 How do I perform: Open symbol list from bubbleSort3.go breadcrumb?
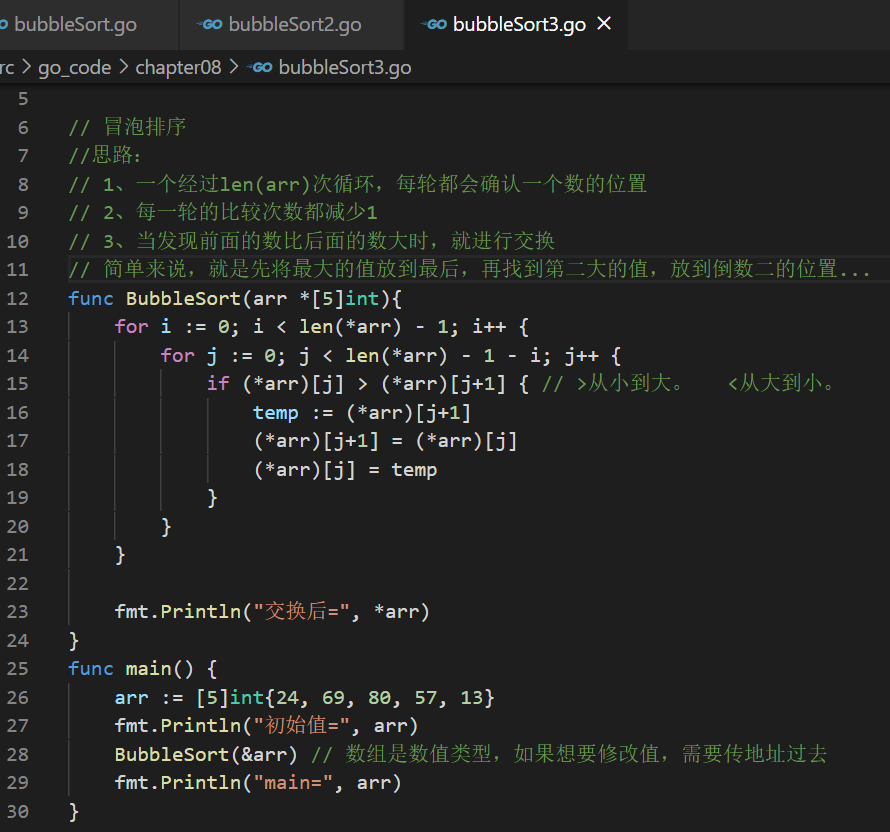point(344,67)
